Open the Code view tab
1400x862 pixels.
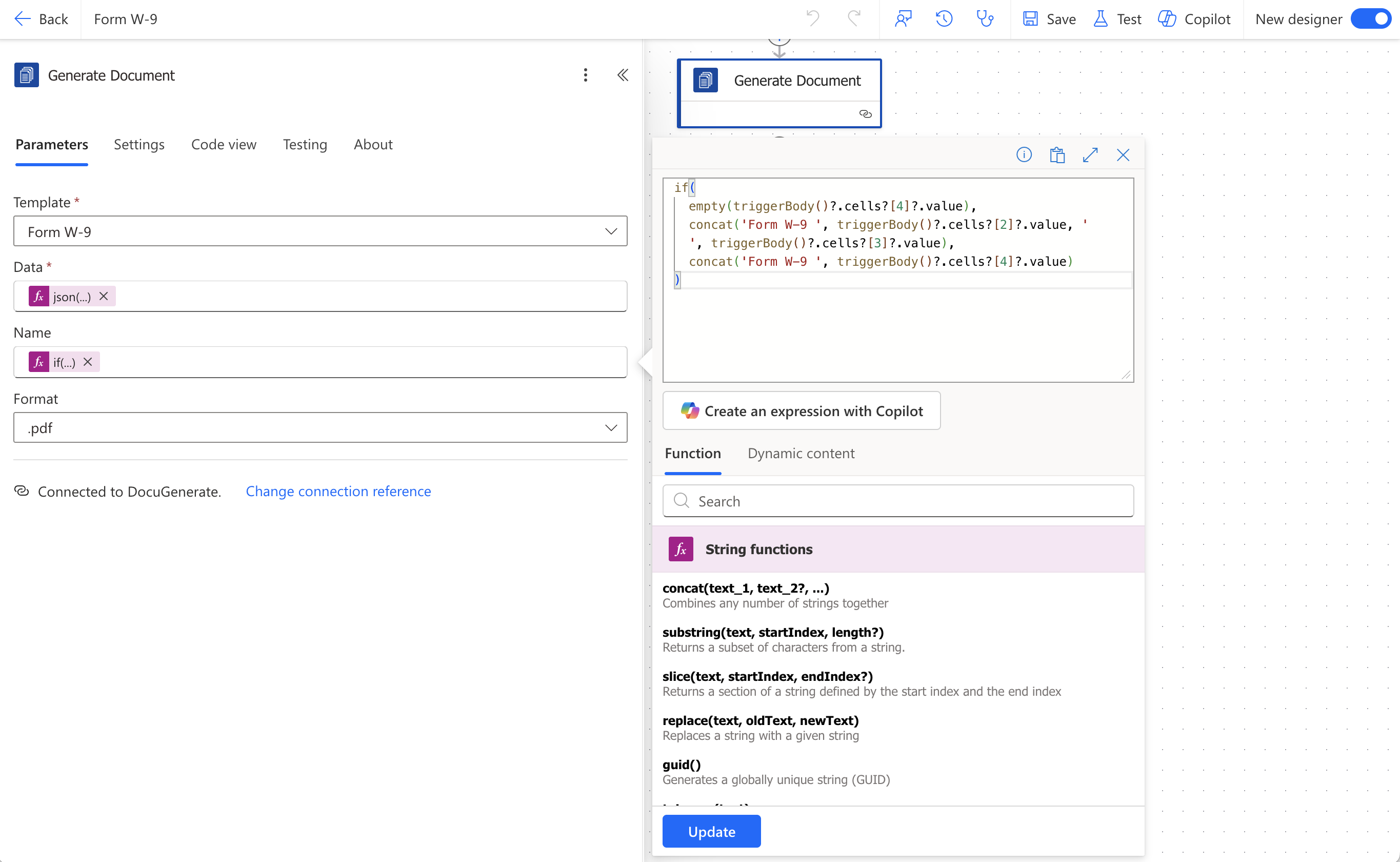[x=224, y=144]
